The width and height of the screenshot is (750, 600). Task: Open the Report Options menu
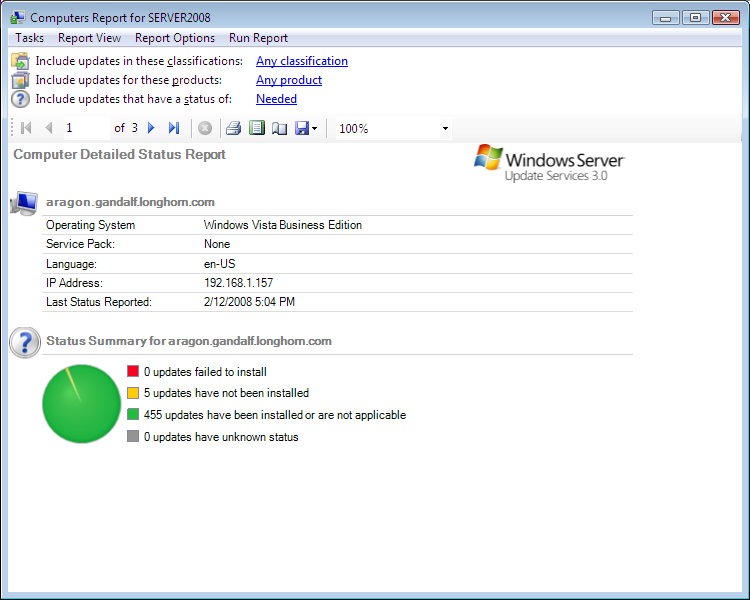tap(175, 38)
